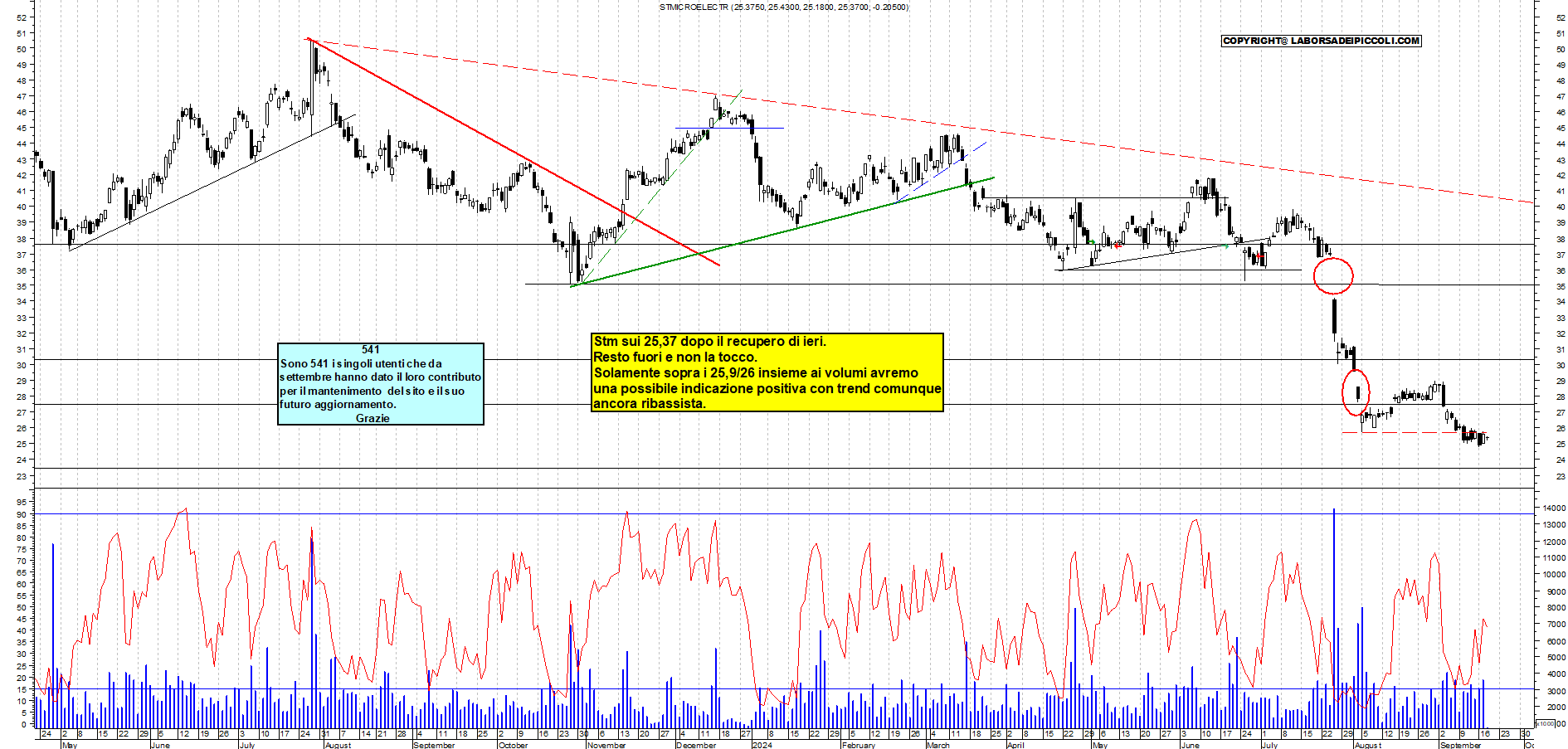
Task: Click the '4000' volume scale label
Action: (1555, 674)
